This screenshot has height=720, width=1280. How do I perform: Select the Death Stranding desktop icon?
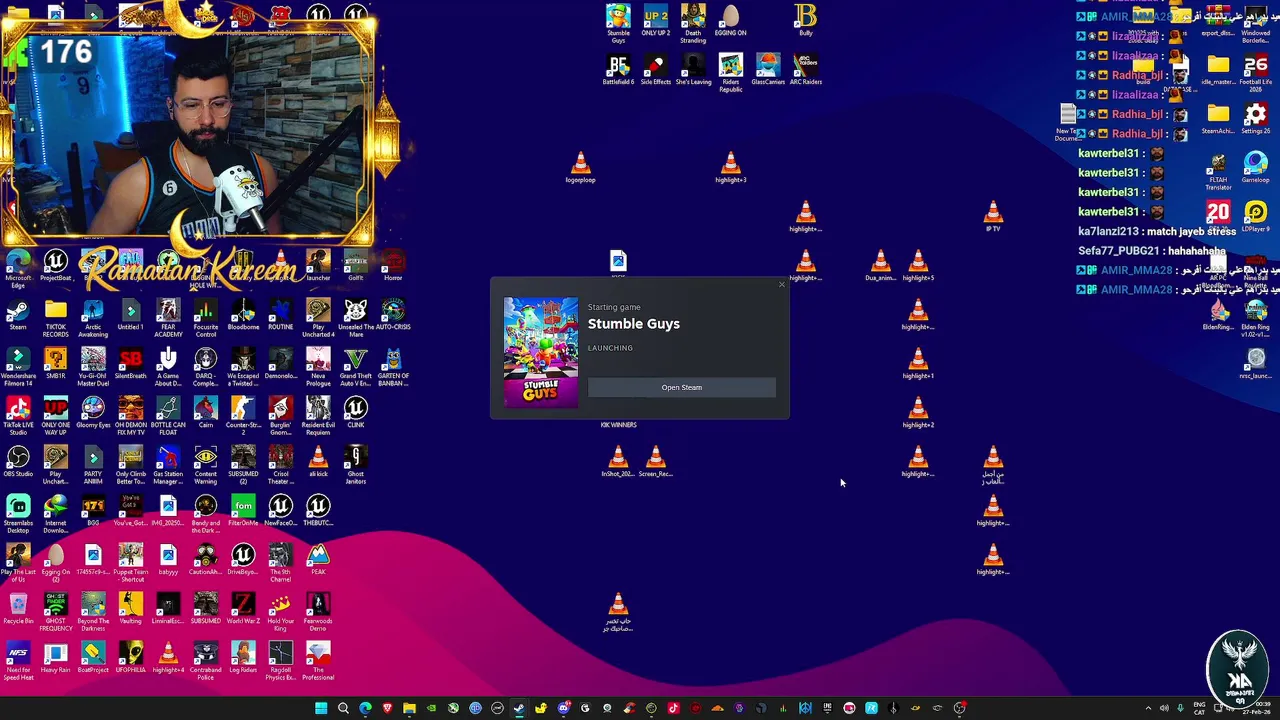pyautogui.click(x=693, y=23)
